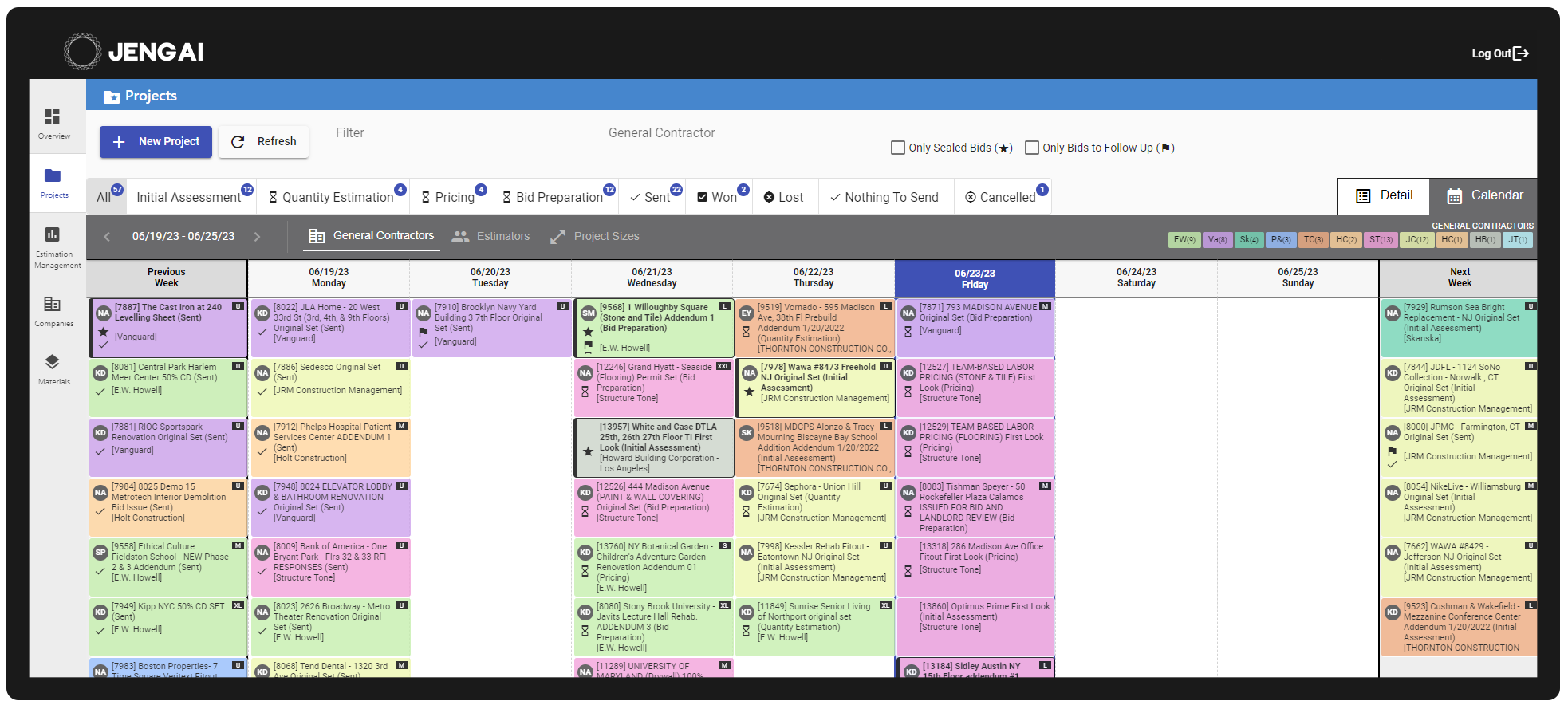Image resolution: width=1568 pixels, height=705 pixels.
Task: Click the Refresh button
Action: [264, 142]
